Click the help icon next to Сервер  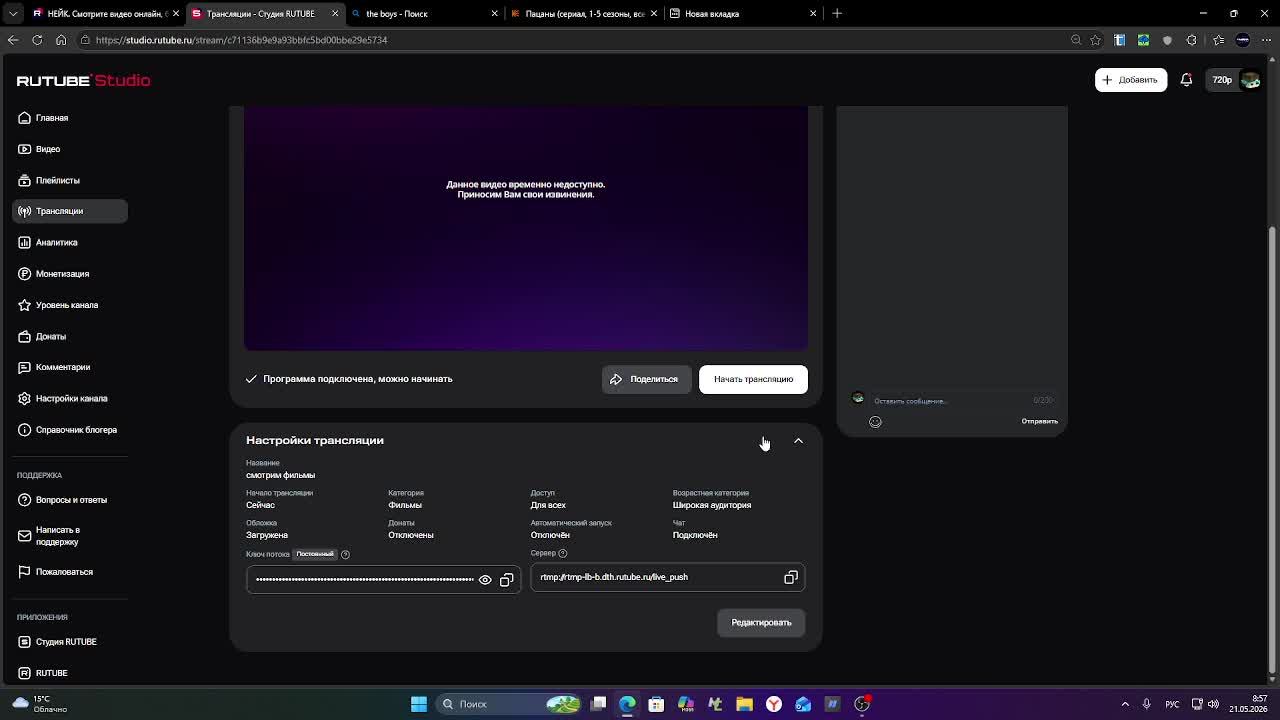tap(562, 553)
